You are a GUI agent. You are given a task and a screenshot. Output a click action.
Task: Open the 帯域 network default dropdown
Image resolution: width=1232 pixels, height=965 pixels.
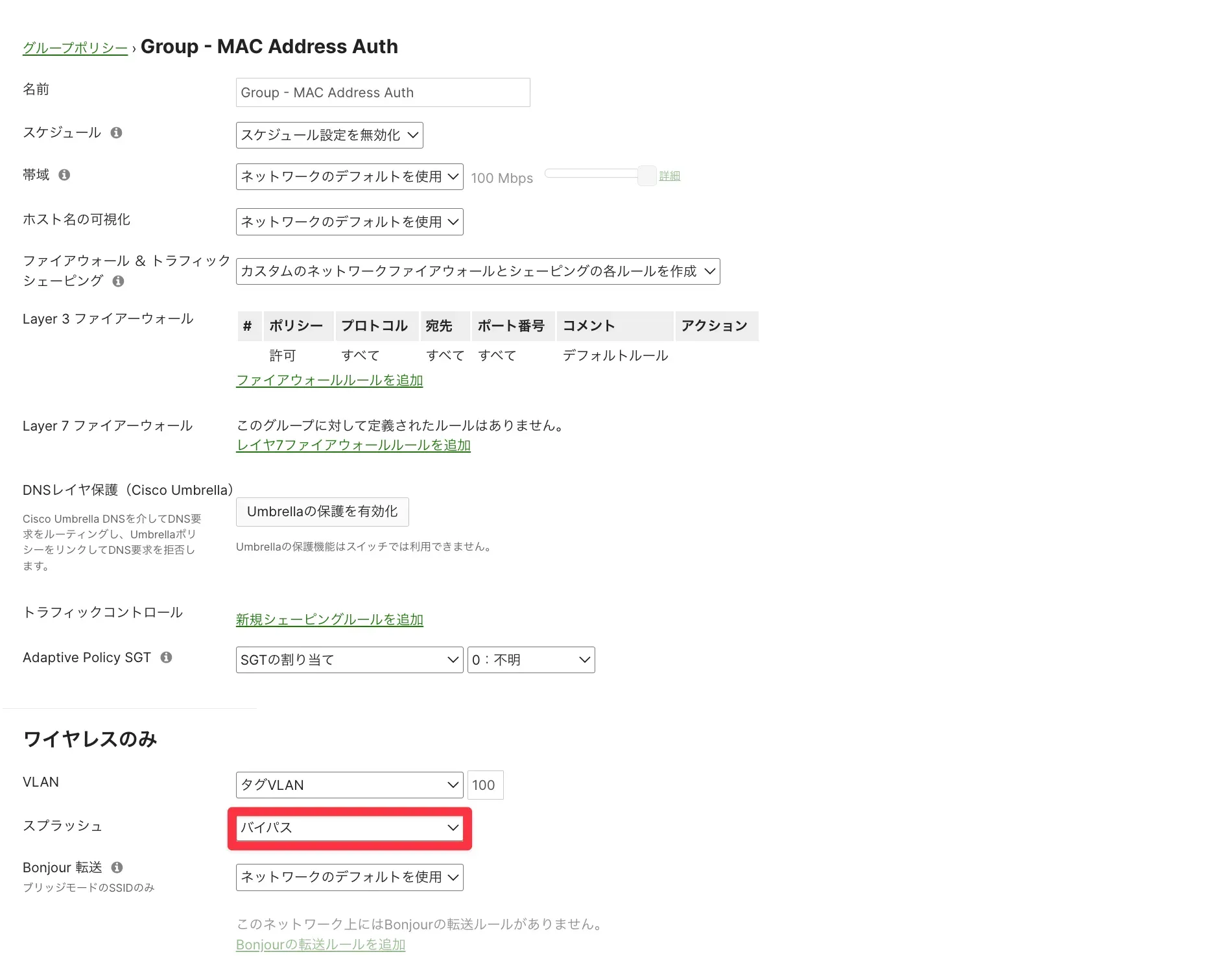coord(349,177)
